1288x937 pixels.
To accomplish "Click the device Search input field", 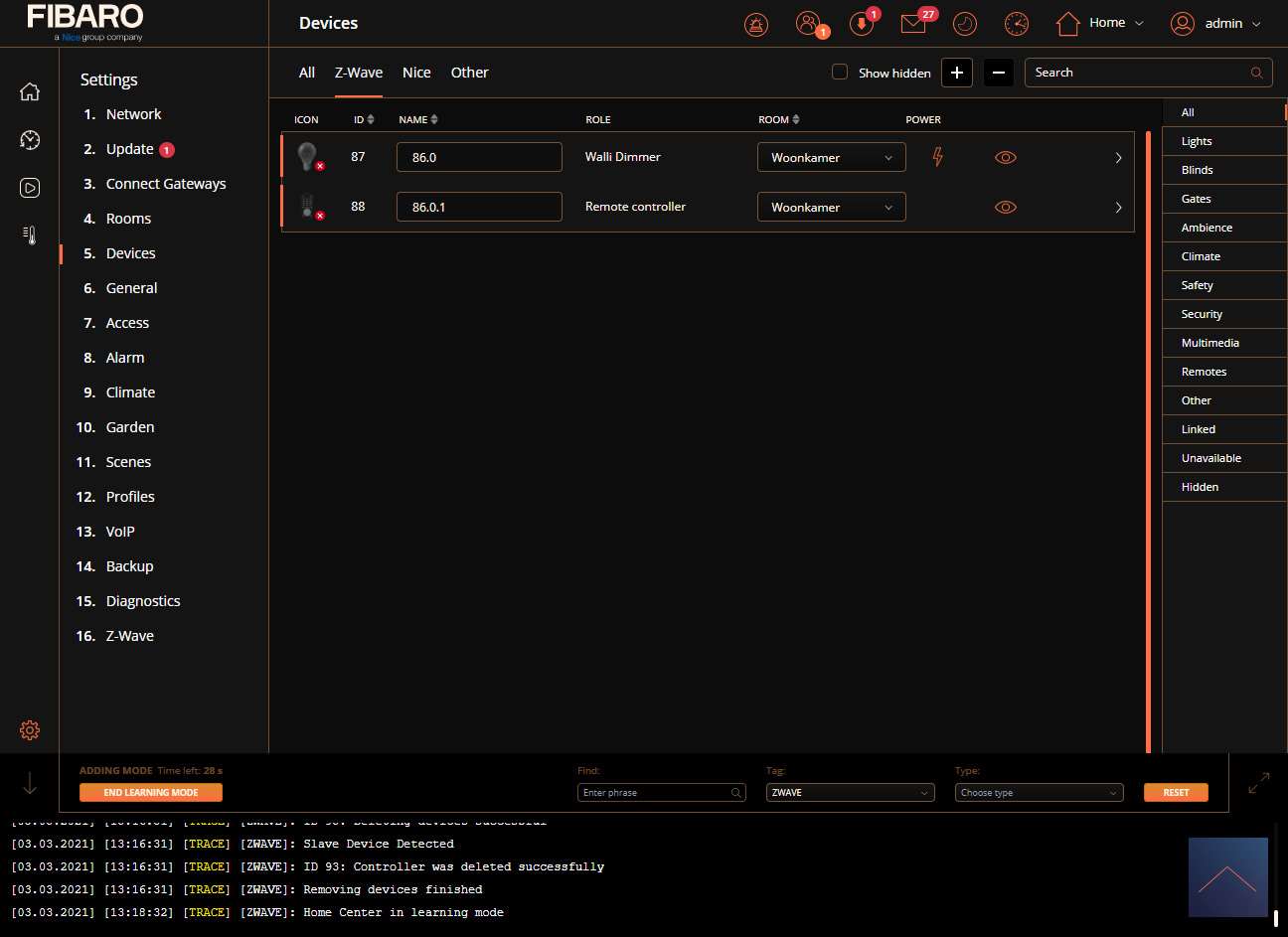I will pos(1138,73).
